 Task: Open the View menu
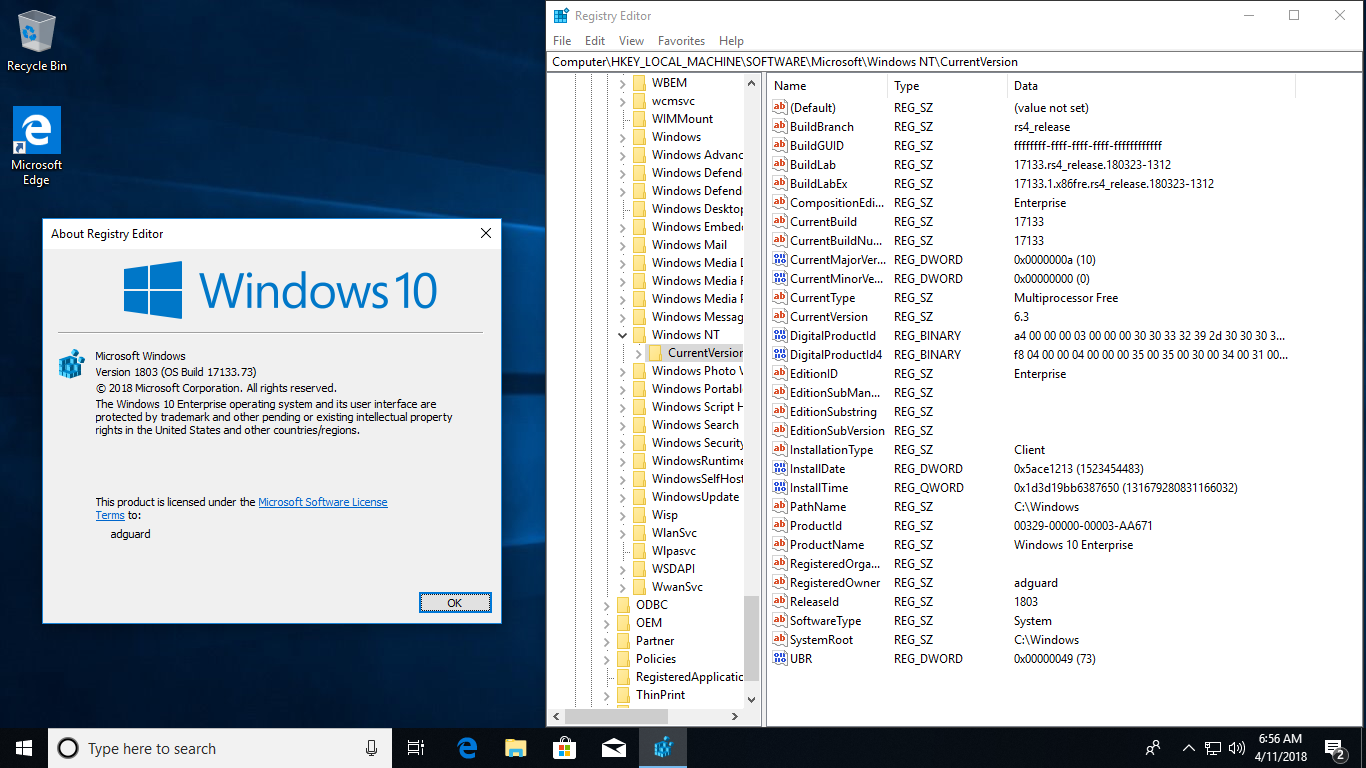coord(631,41)
